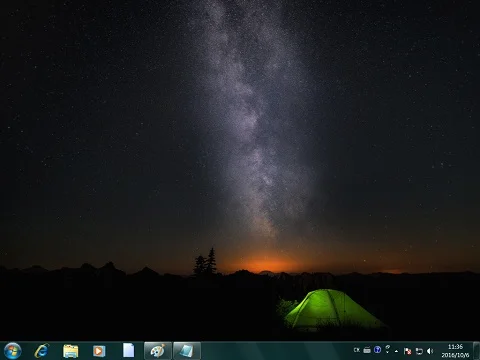Show hidden tray icons arrow

396,351
